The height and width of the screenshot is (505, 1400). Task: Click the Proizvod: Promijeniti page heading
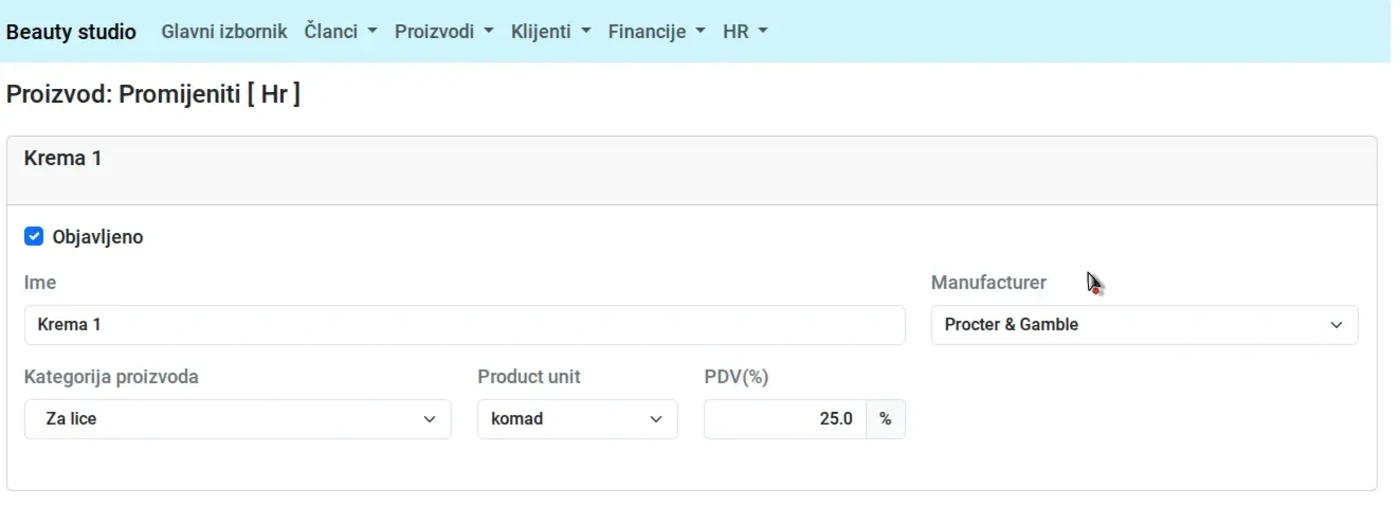(153, 95)
